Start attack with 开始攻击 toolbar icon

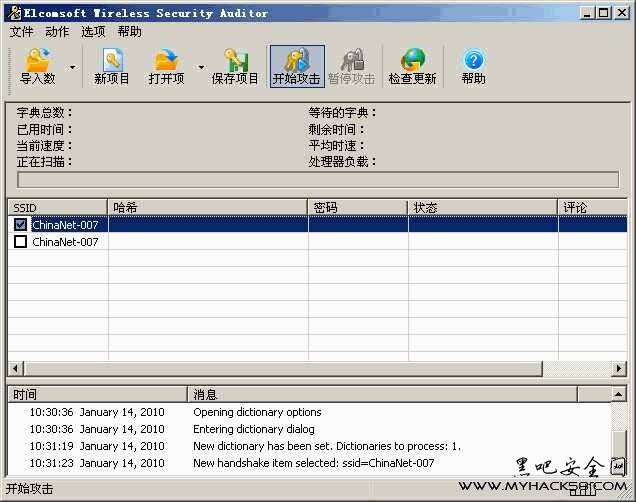pyautogui.click(x=296, y=65)
